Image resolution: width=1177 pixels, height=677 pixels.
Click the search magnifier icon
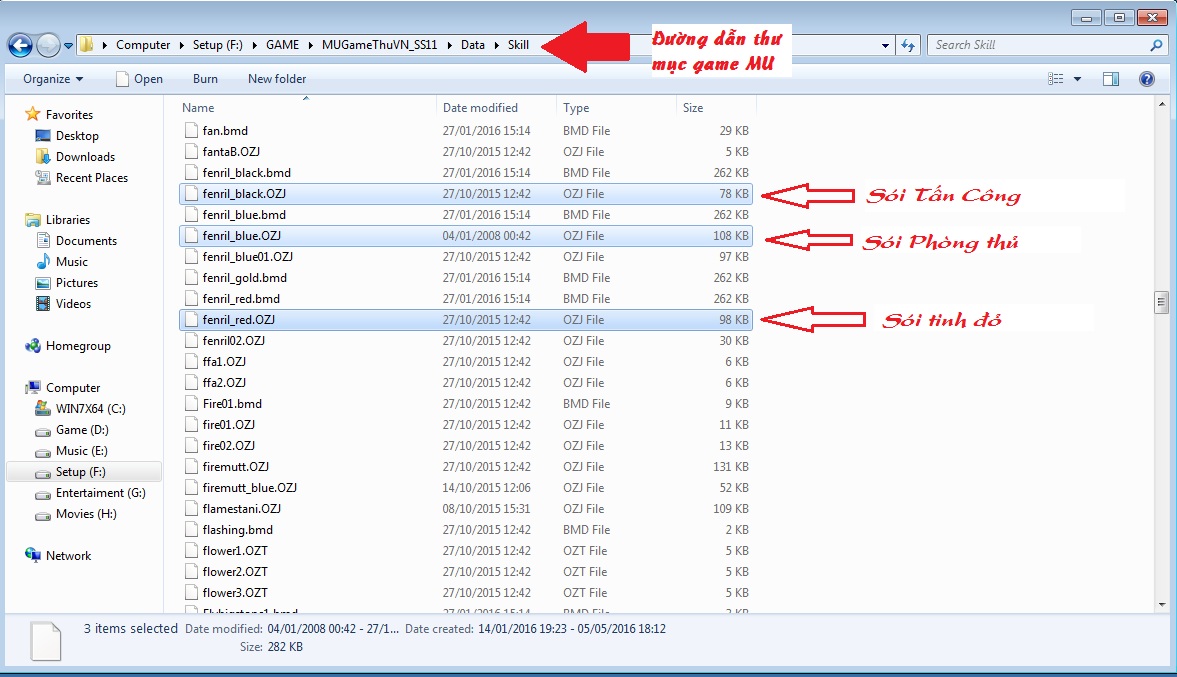pyautogui.click(x=1157, y=45)
